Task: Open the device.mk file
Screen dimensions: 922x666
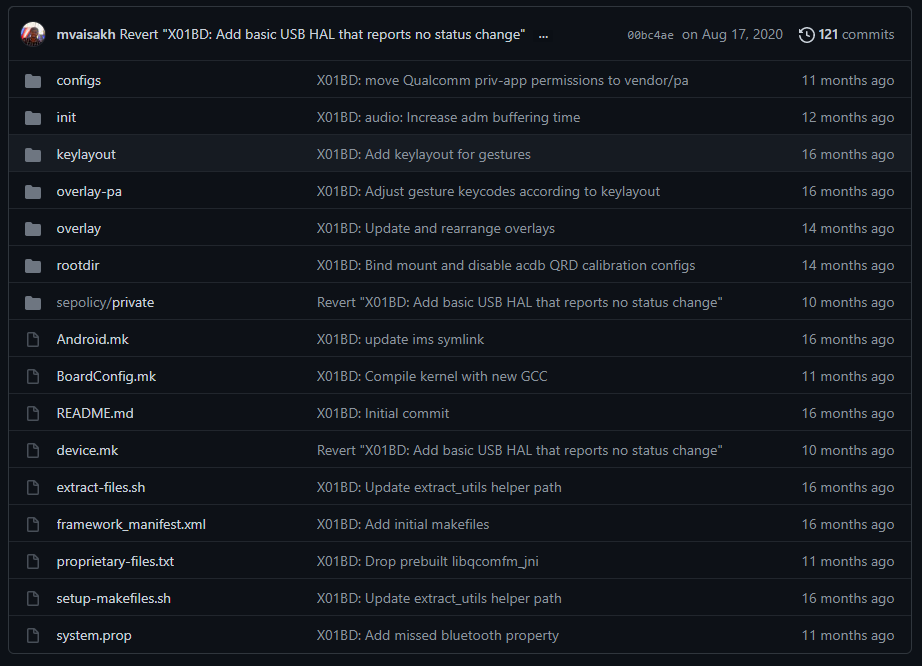Action: pyautogui.click(x=87, y=451)
